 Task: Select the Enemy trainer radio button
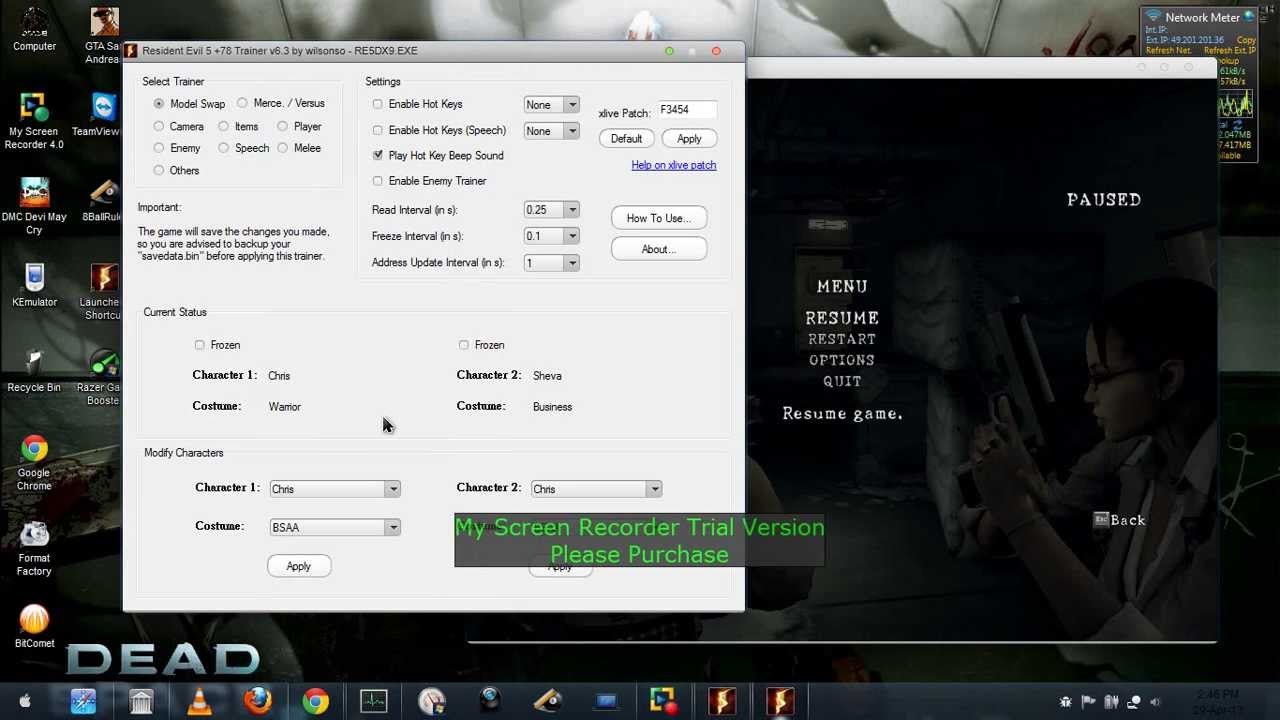coord(159,148)
